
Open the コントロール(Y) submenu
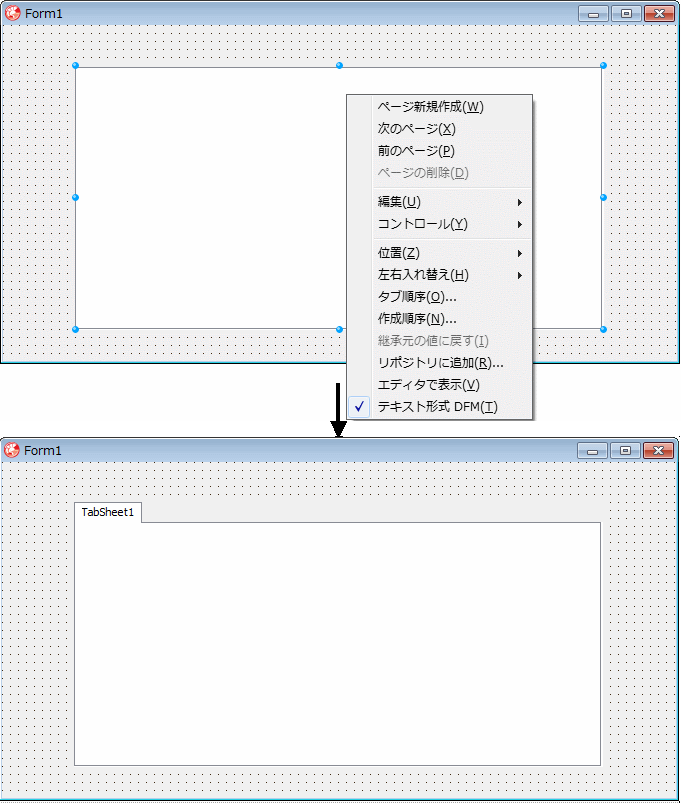click(x=439, y=224)
